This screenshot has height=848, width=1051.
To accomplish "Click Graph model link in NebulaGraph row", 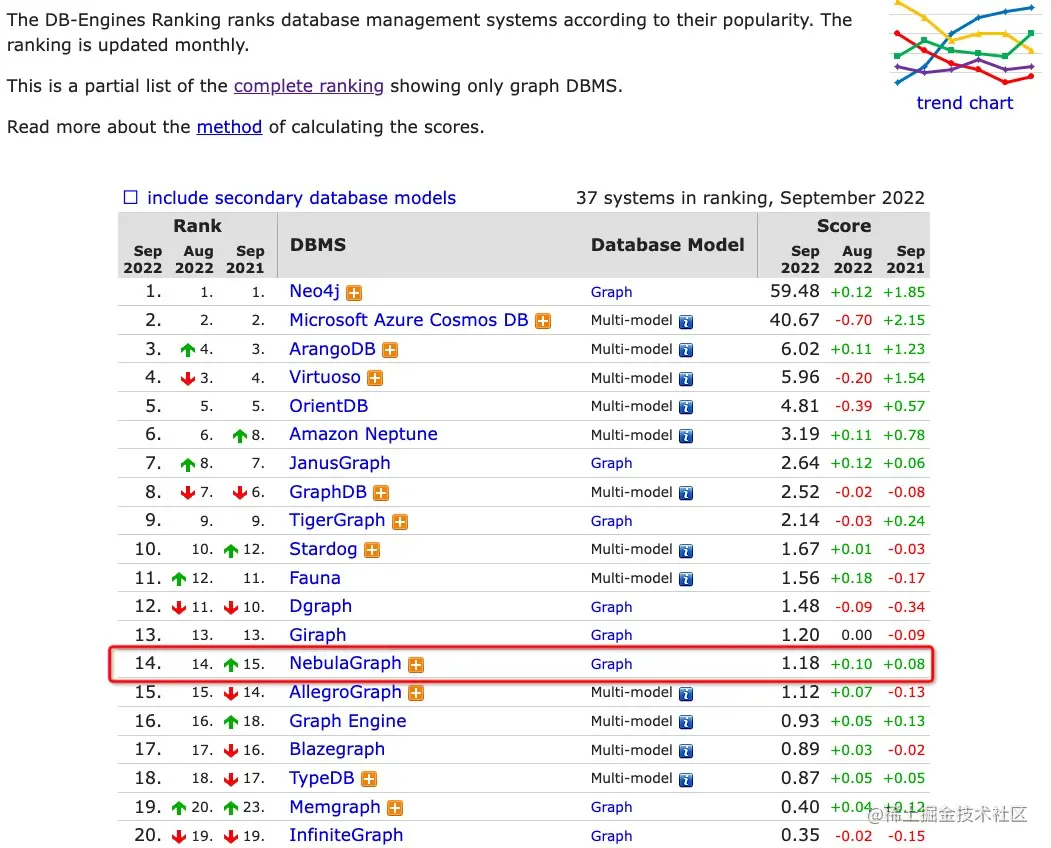I will 611,664.
